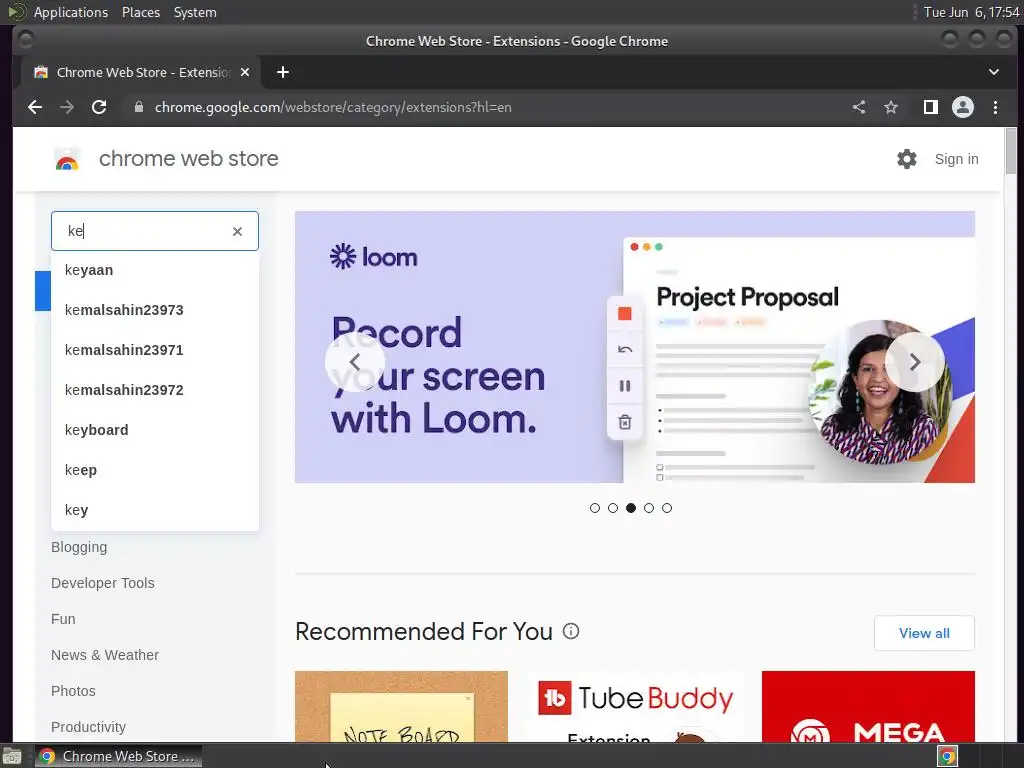Open the Chrome profile avatar

click(963, 107)
